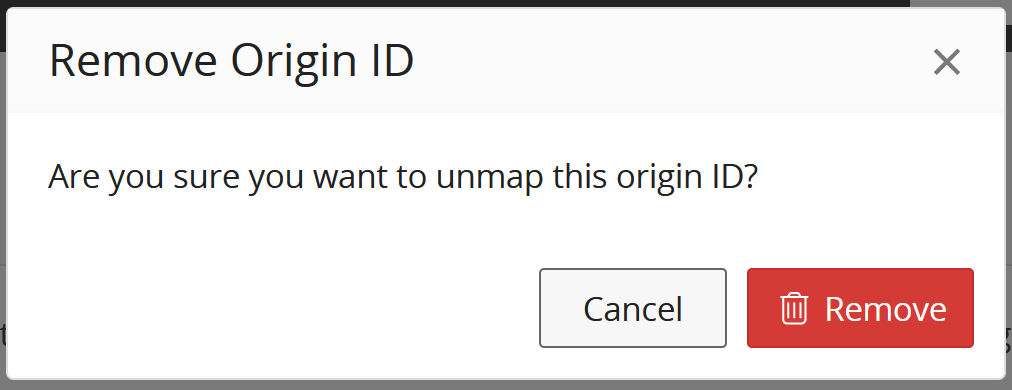Click the "Cancel" label text
Viewport: 1012px width, 390px height.
632,309
